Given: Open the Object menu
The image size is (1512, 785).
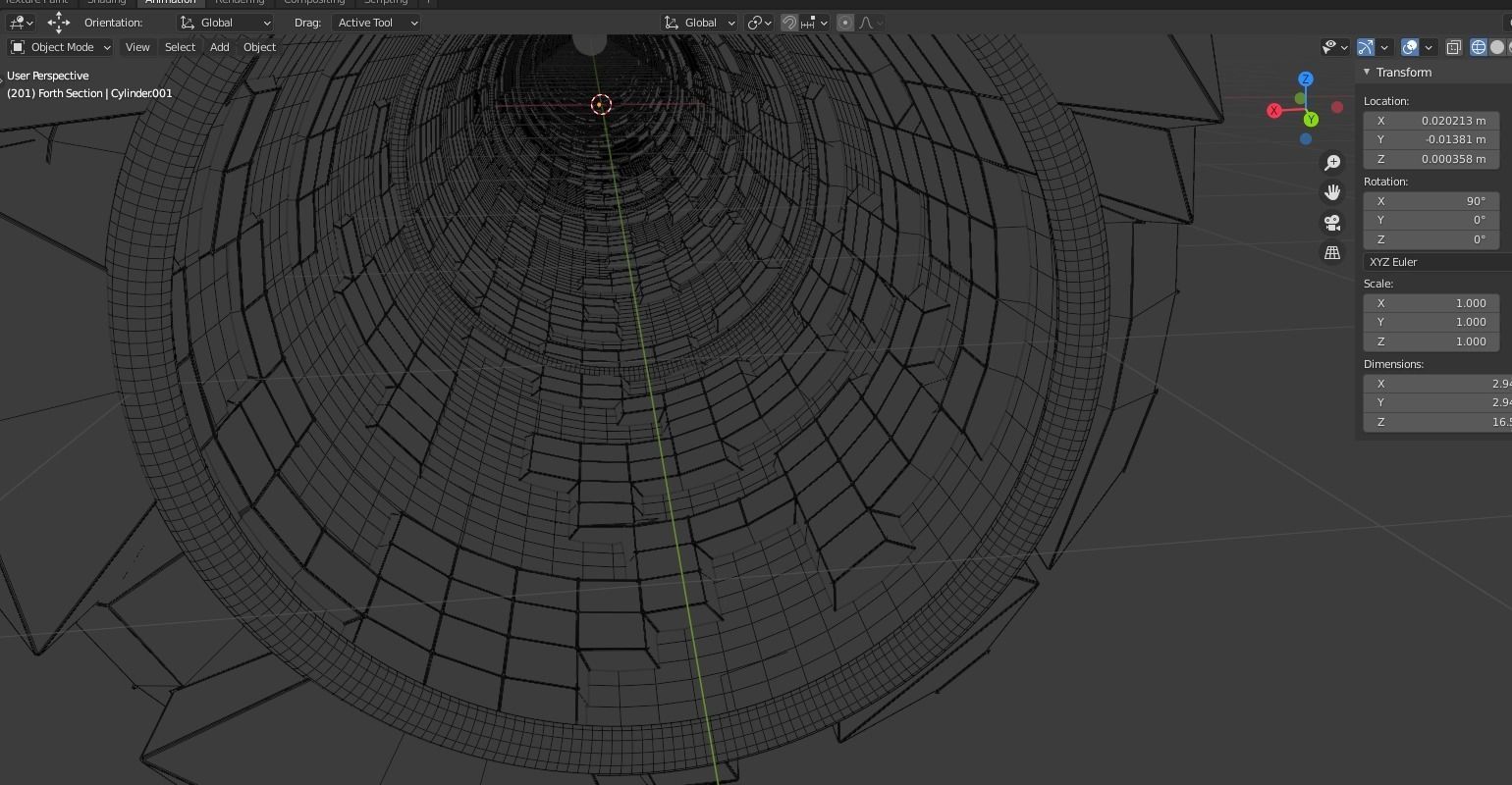Looking at the screenshot, I should [259, 47].
